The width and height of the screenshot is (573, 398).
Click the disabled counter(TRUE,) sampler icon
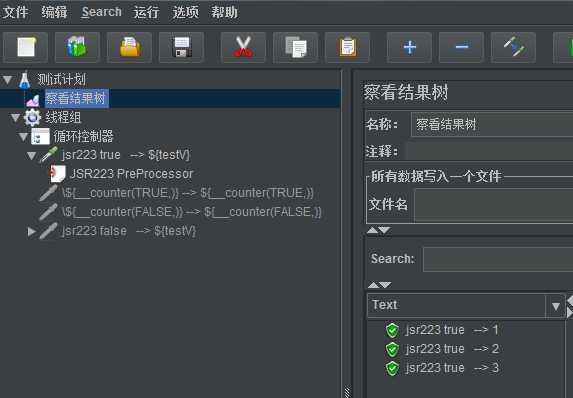[49, 193]
